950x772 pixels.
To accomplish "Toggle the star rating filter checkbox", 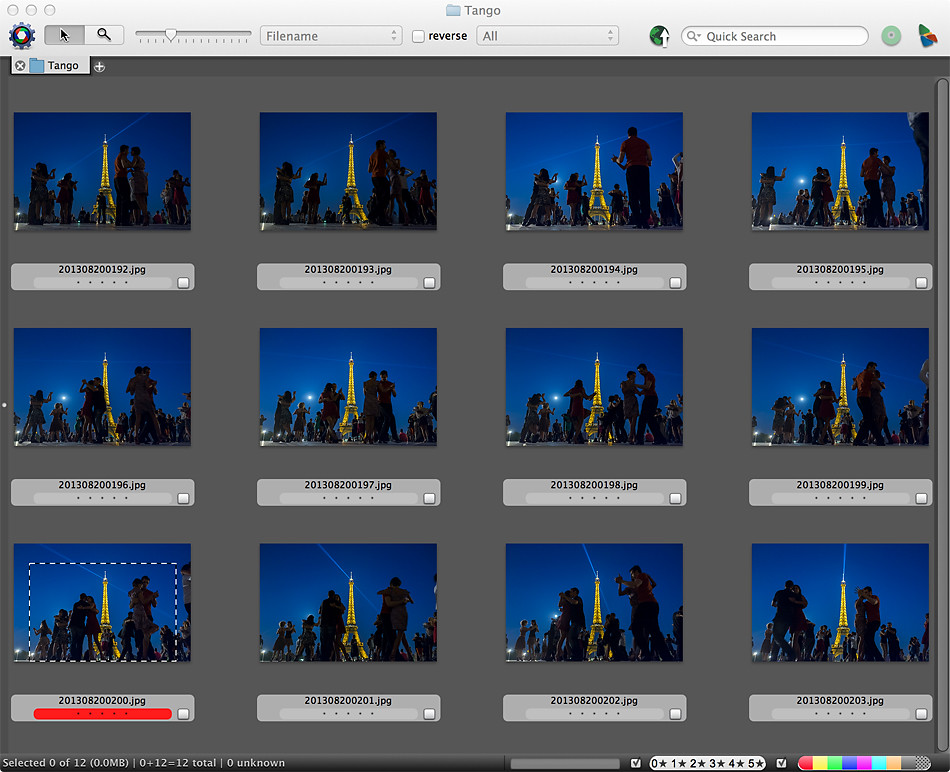I will [636, 763].
